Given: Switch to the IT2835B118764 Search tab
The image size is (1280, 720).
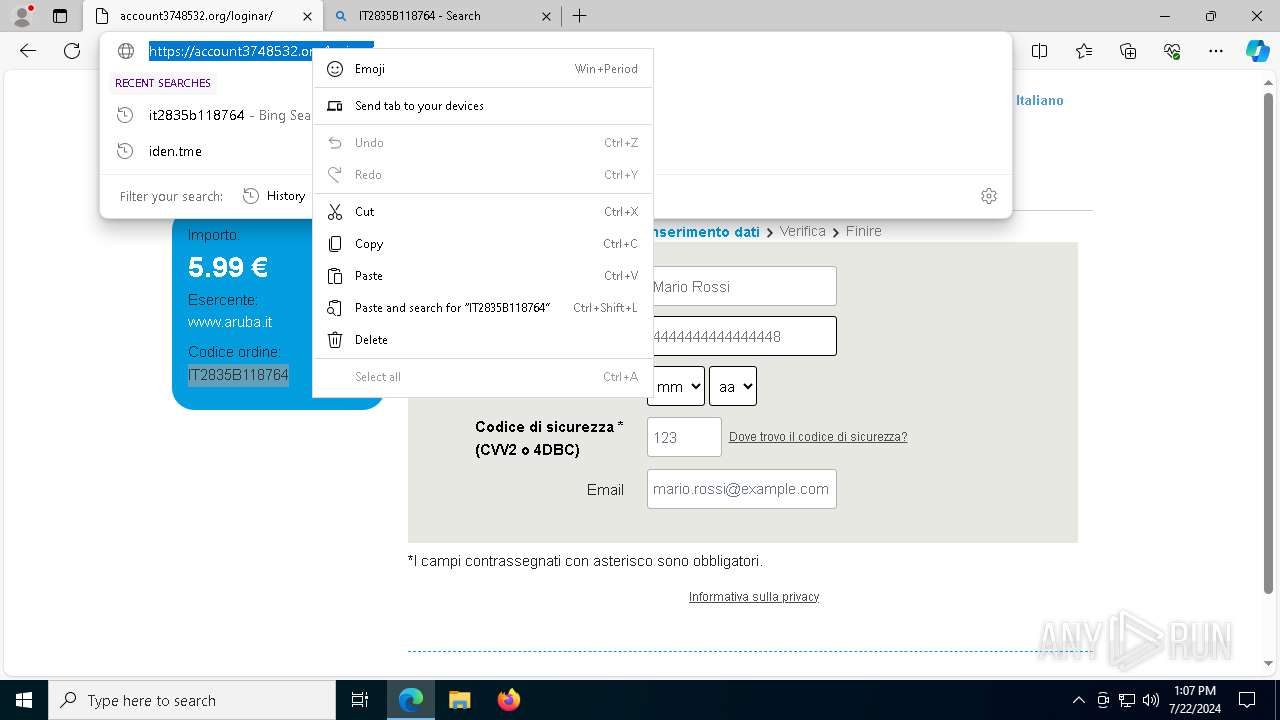Looking at the screenshot, I should click(445, 16).
